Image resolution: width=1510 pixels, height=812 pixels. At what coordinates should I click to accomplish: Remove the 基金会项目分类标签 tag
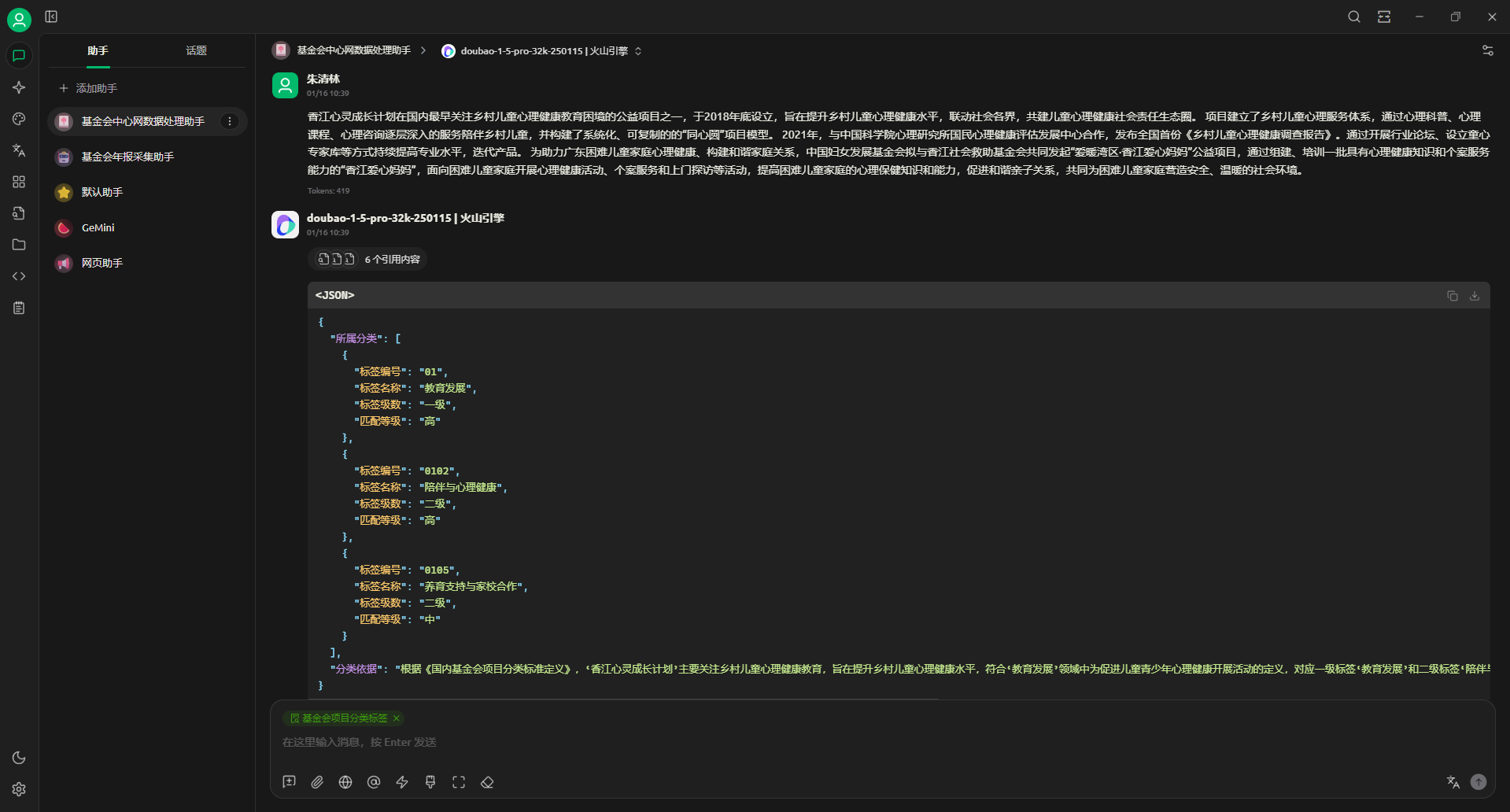397,718
